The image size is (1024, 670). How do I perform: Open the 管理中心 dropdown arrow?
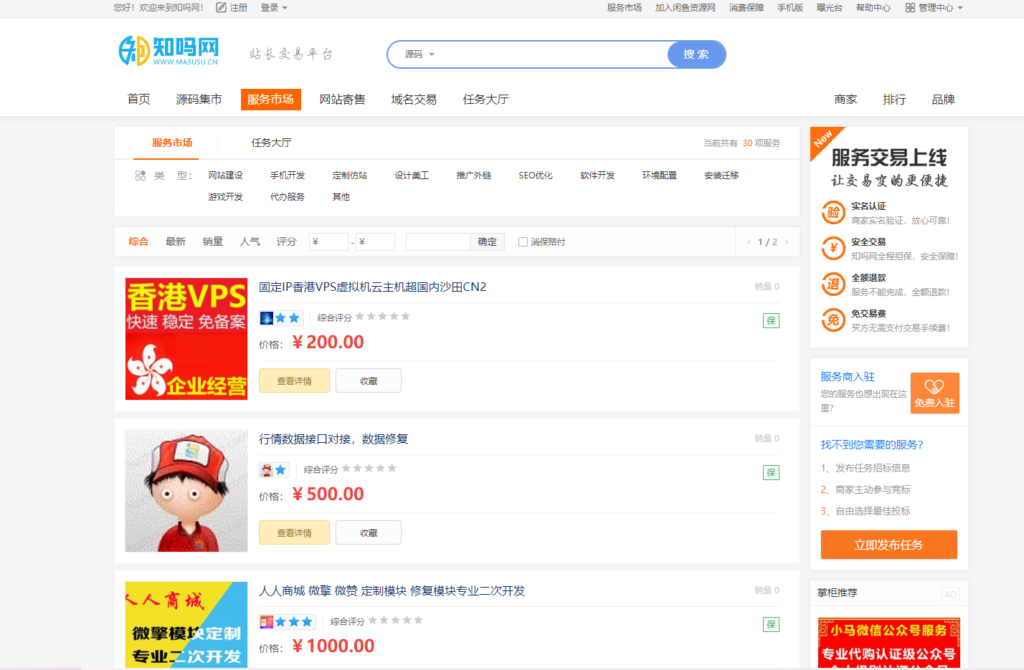click(x=960, y=8)
